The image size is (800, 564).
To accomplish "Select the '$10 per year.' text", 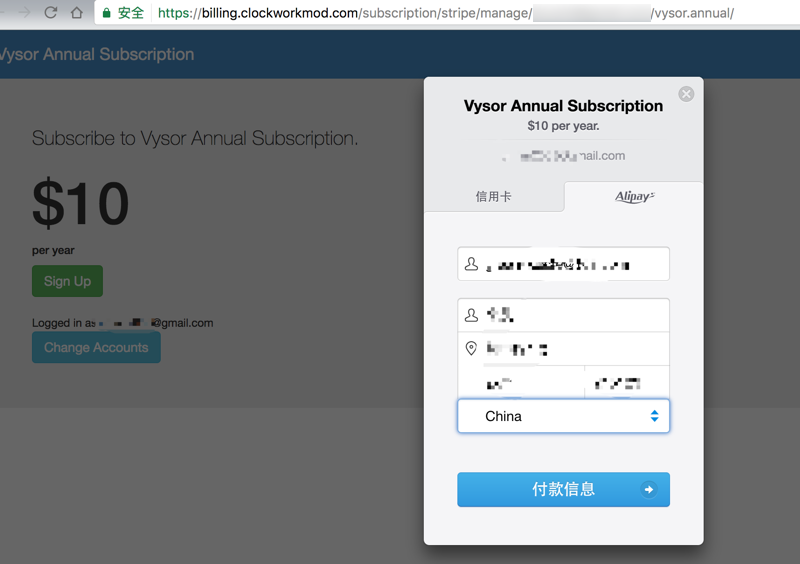I will point(563,126).
